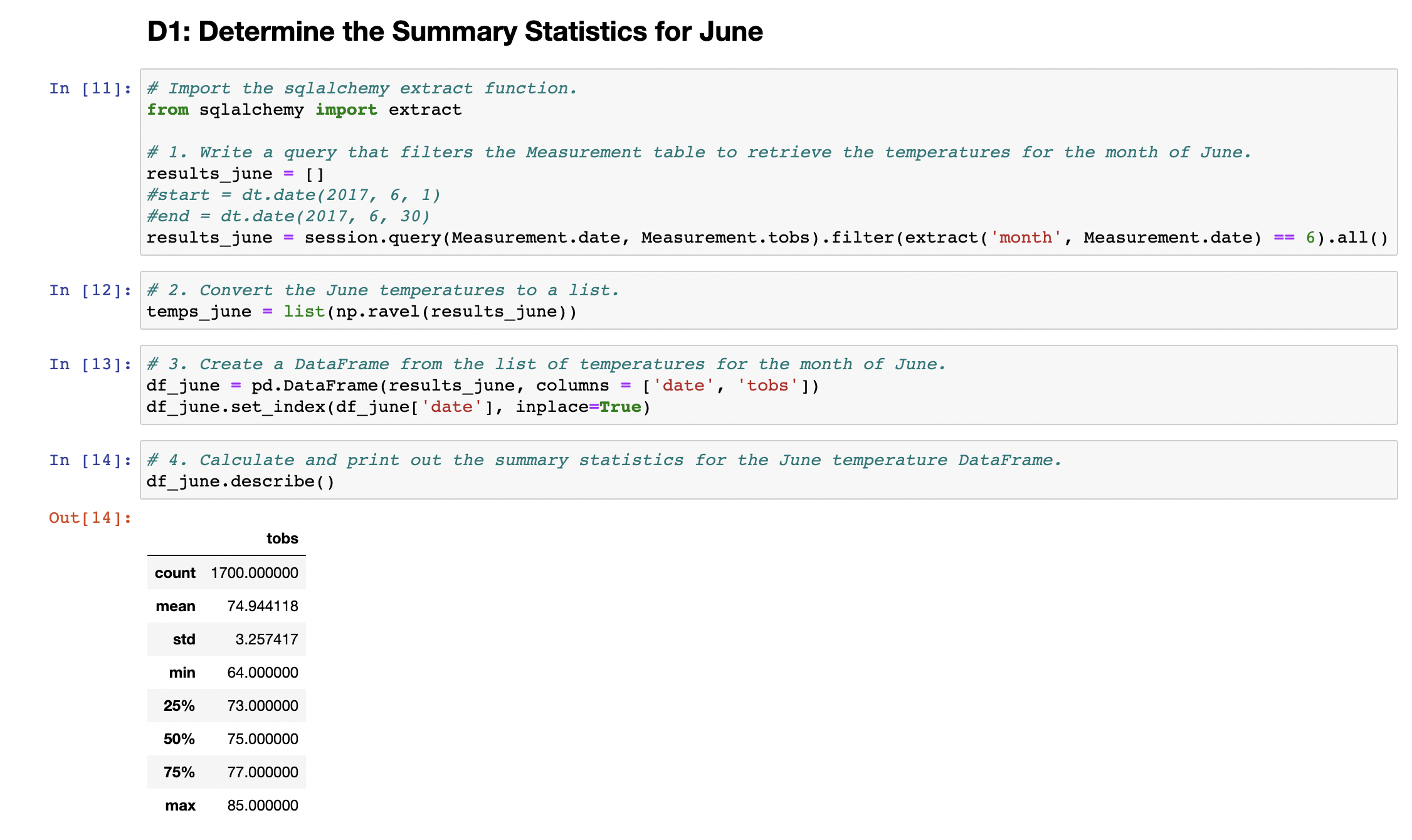The height and width of the screenshot is (840, 1412).
Task: Click the "from sqlalchemy import extract" line
Action: click(x=303, y=109)
